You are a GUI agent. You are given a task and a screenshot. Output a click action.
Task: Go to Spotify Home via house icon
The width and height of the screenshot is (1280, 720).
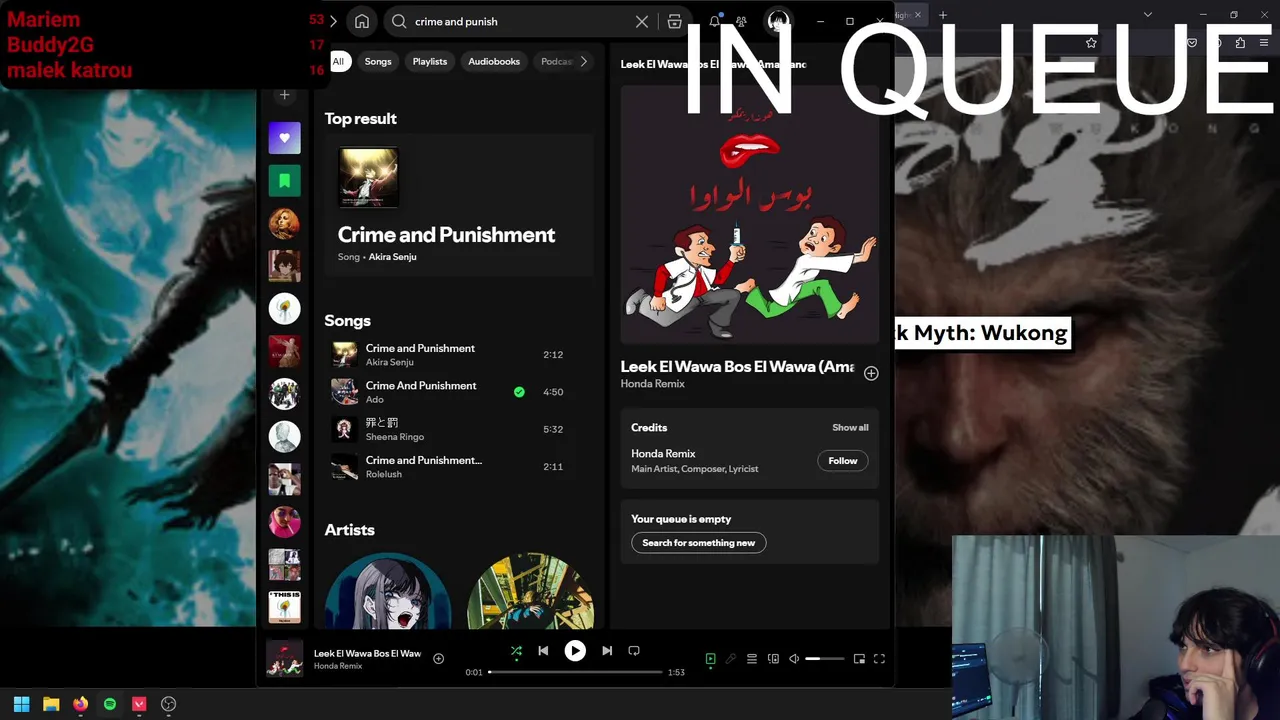point(362,21)
